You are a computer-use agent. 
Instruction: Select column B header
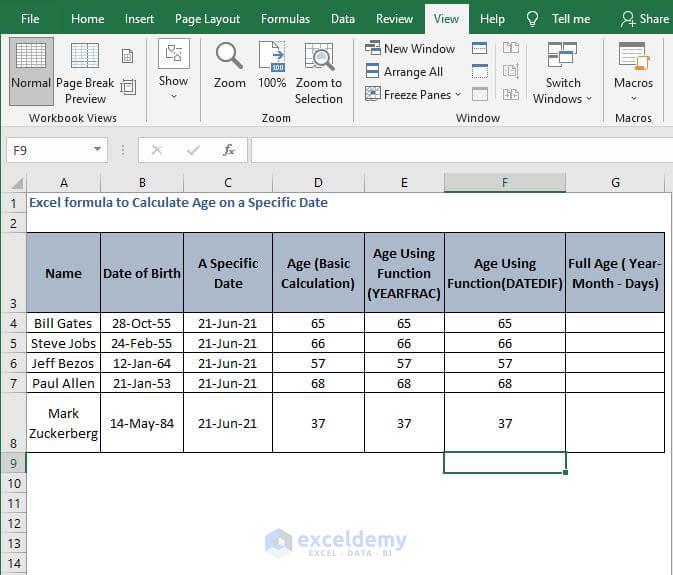pos(142,183)
